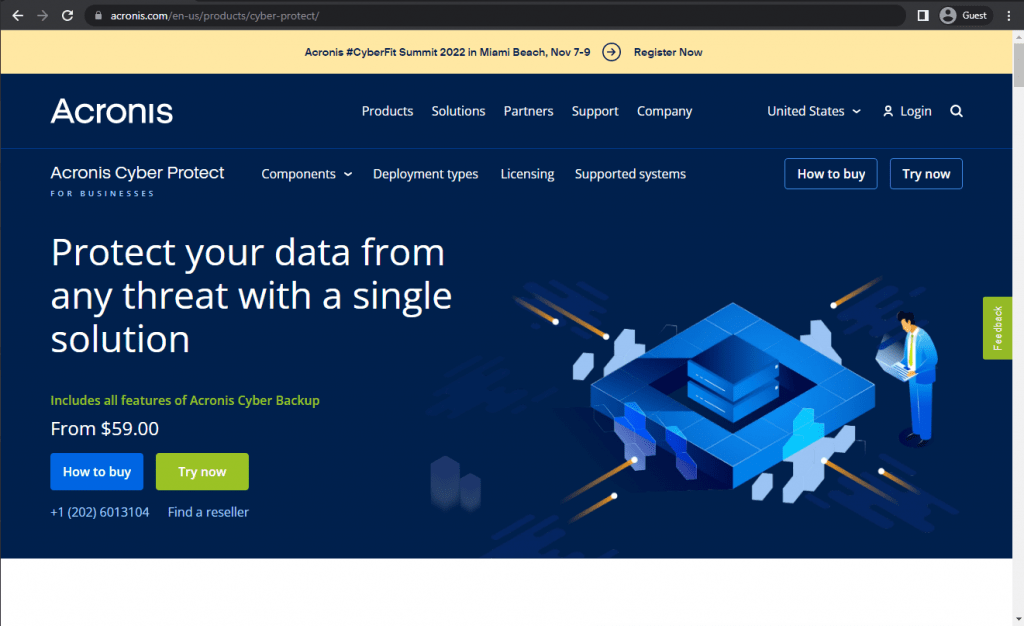Click the padlock site info icon

click(x=97, y=16)
